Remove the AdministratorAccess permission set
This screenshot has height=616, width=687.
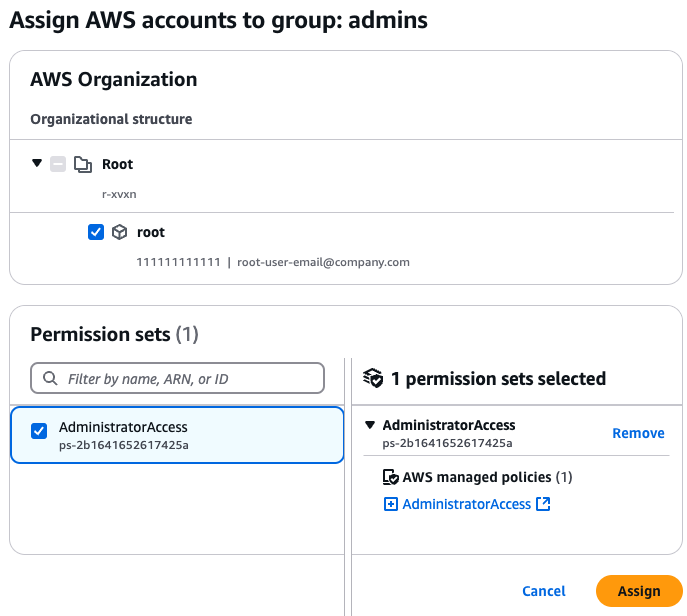click(x=638, y=433)
